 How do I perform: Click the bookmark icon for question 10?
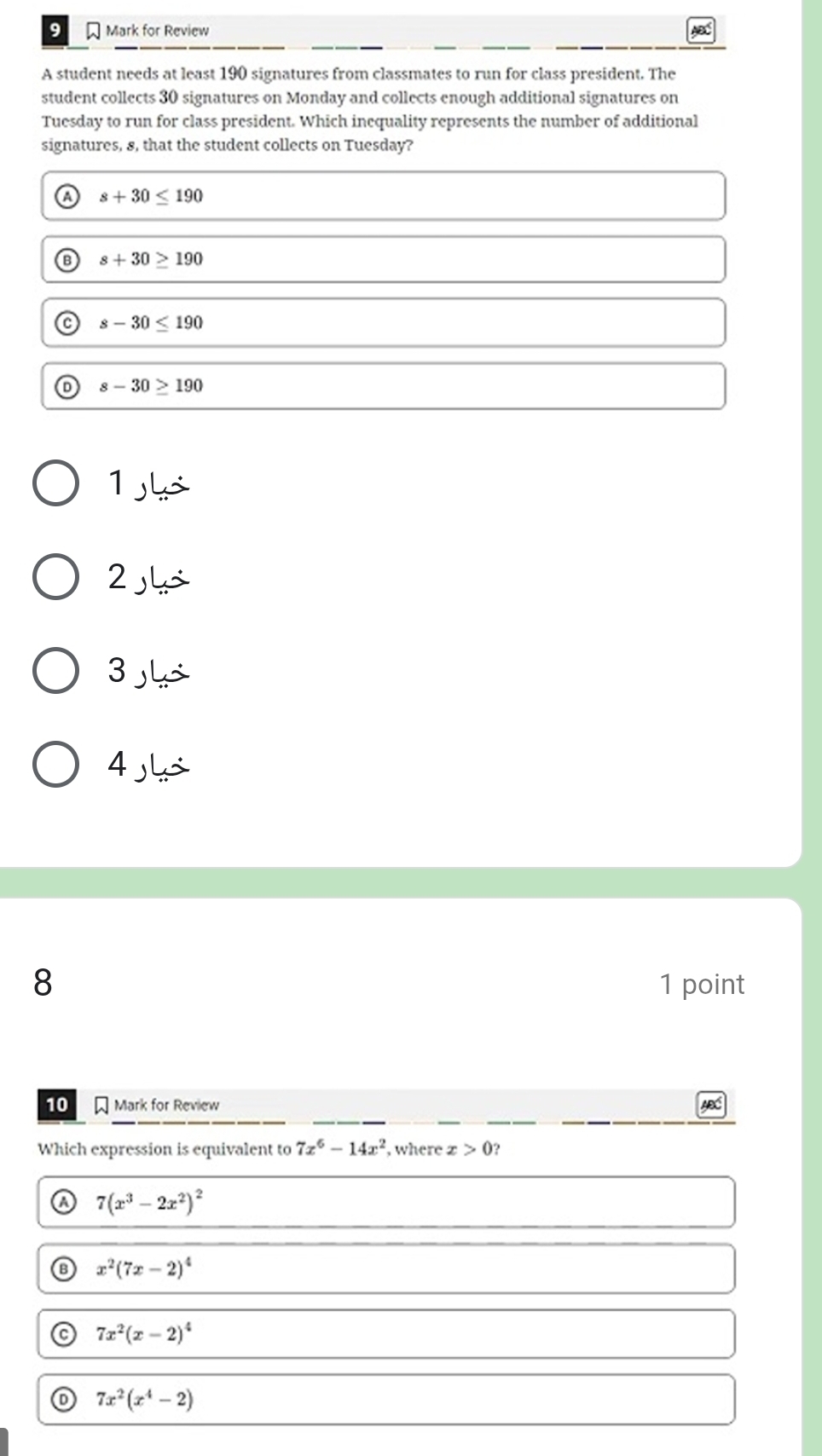101,1105
